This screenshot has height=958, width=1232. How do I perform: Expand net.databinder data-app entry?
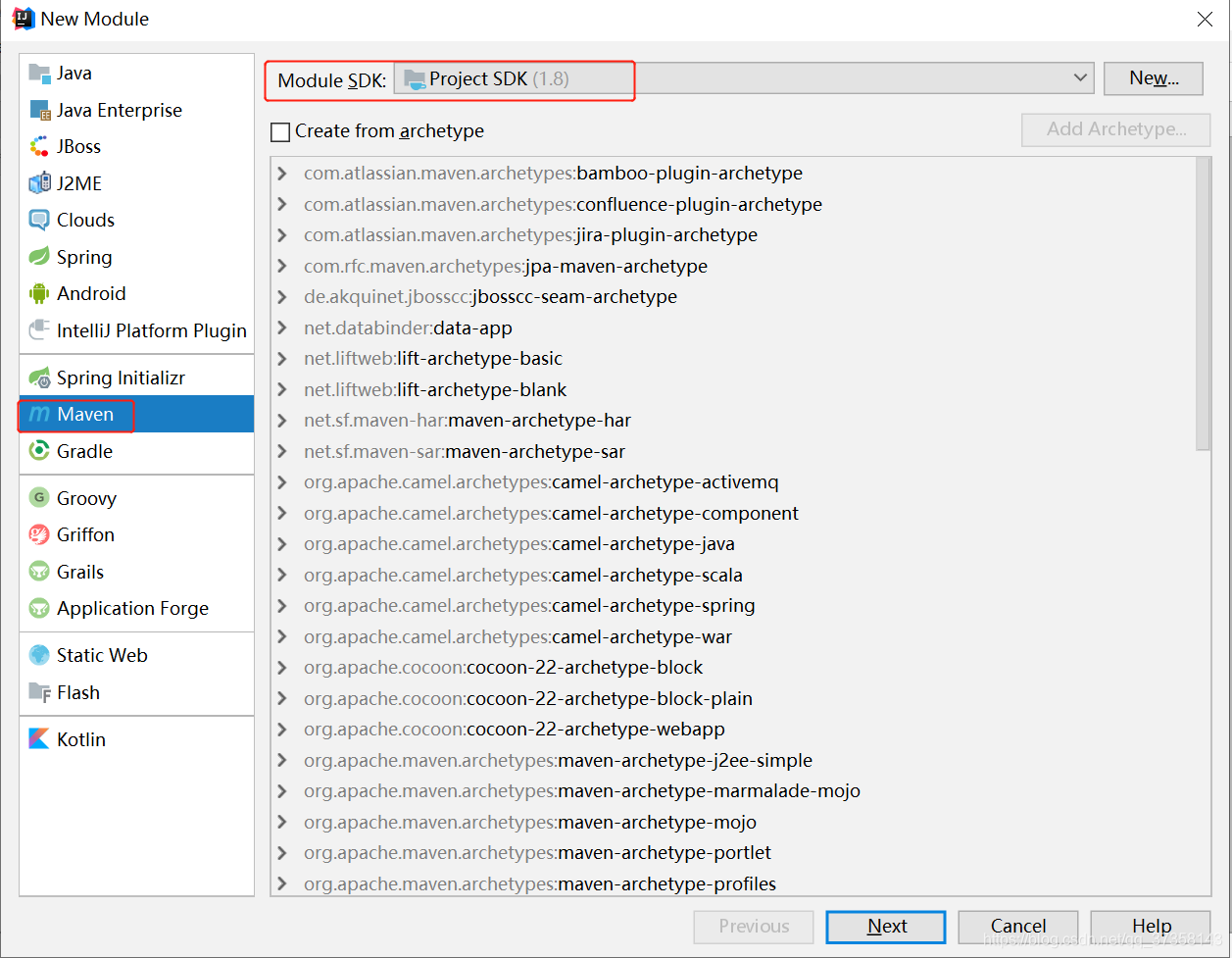pos(282,328)
